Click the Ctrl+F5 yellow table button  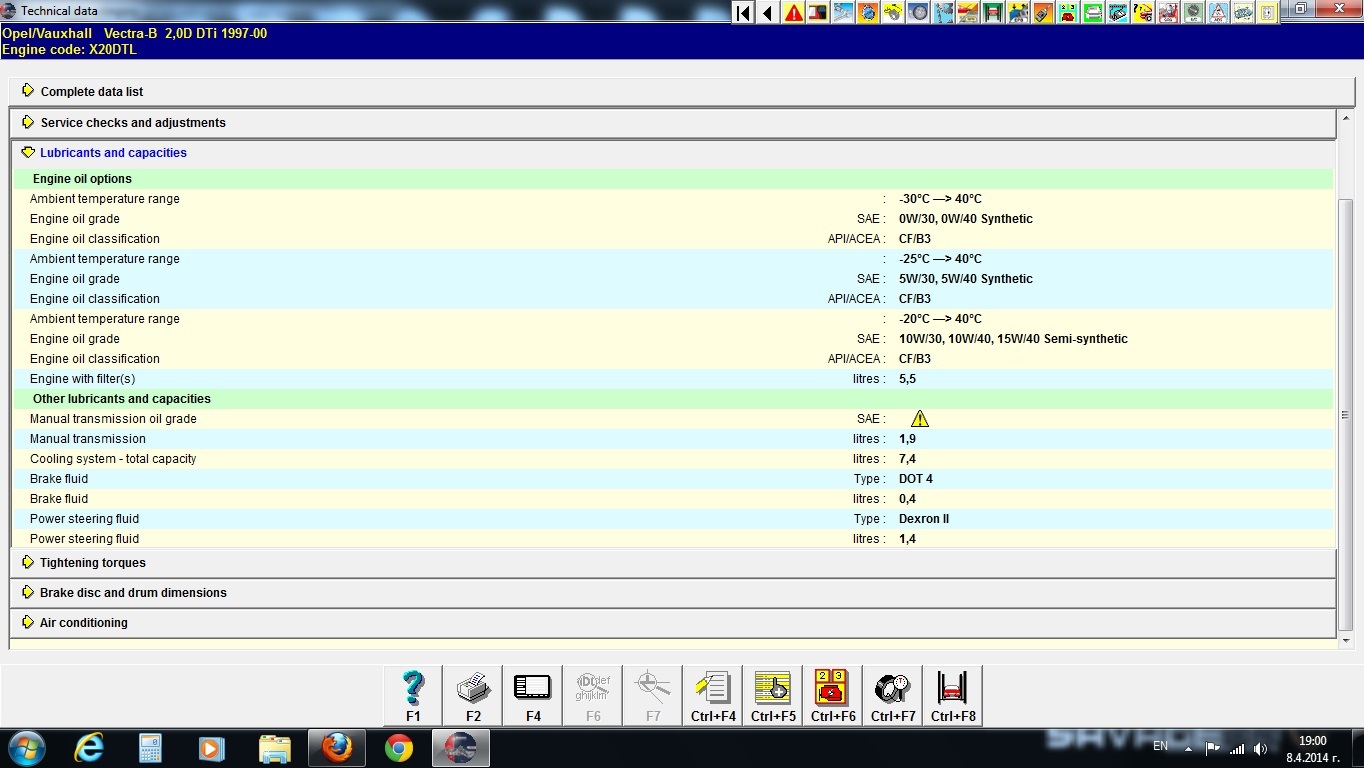[x=773, y=695]
